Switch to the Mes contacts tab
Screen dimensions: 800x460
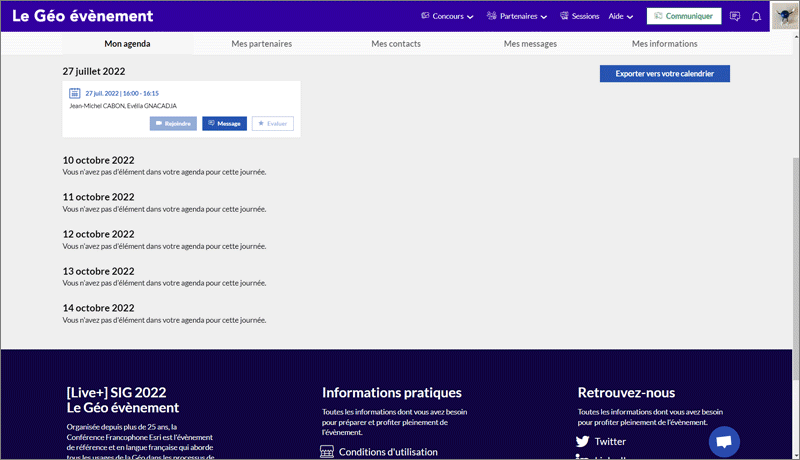(395, 44)
